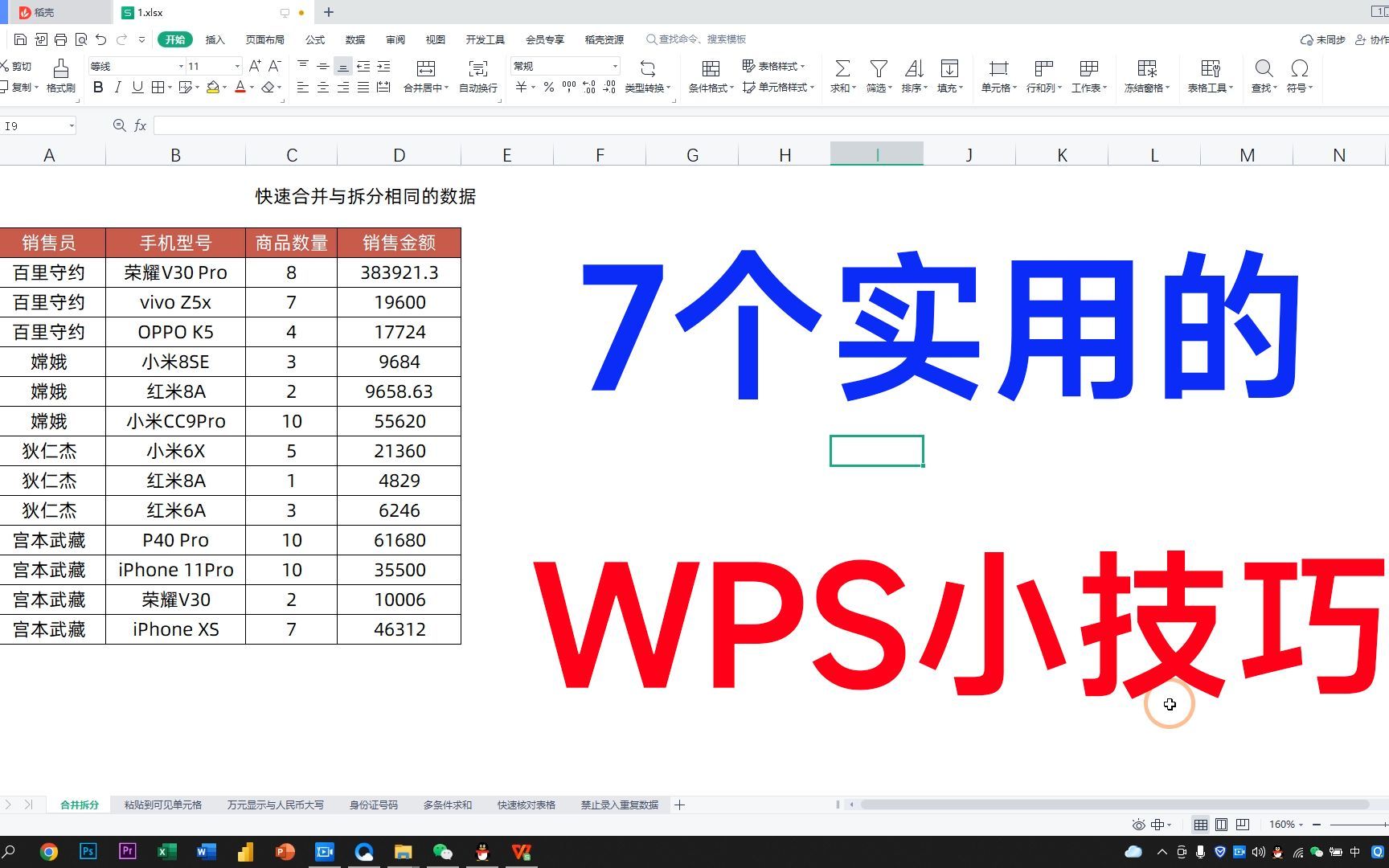Toggle italic formatting
1389x868 pixels.
[x=117, y=87]
